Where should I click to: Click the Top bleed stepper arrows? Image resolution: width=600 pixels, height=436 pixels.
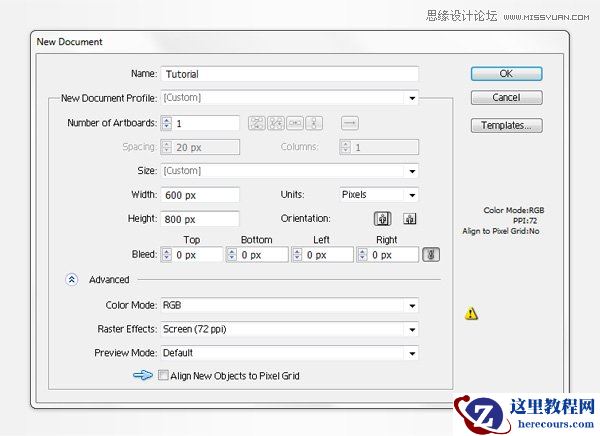[x=166, y=255]
